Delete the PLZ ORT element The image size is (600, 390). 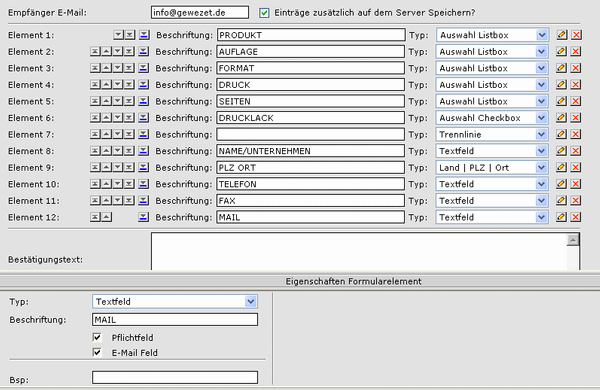pos(576,167)
